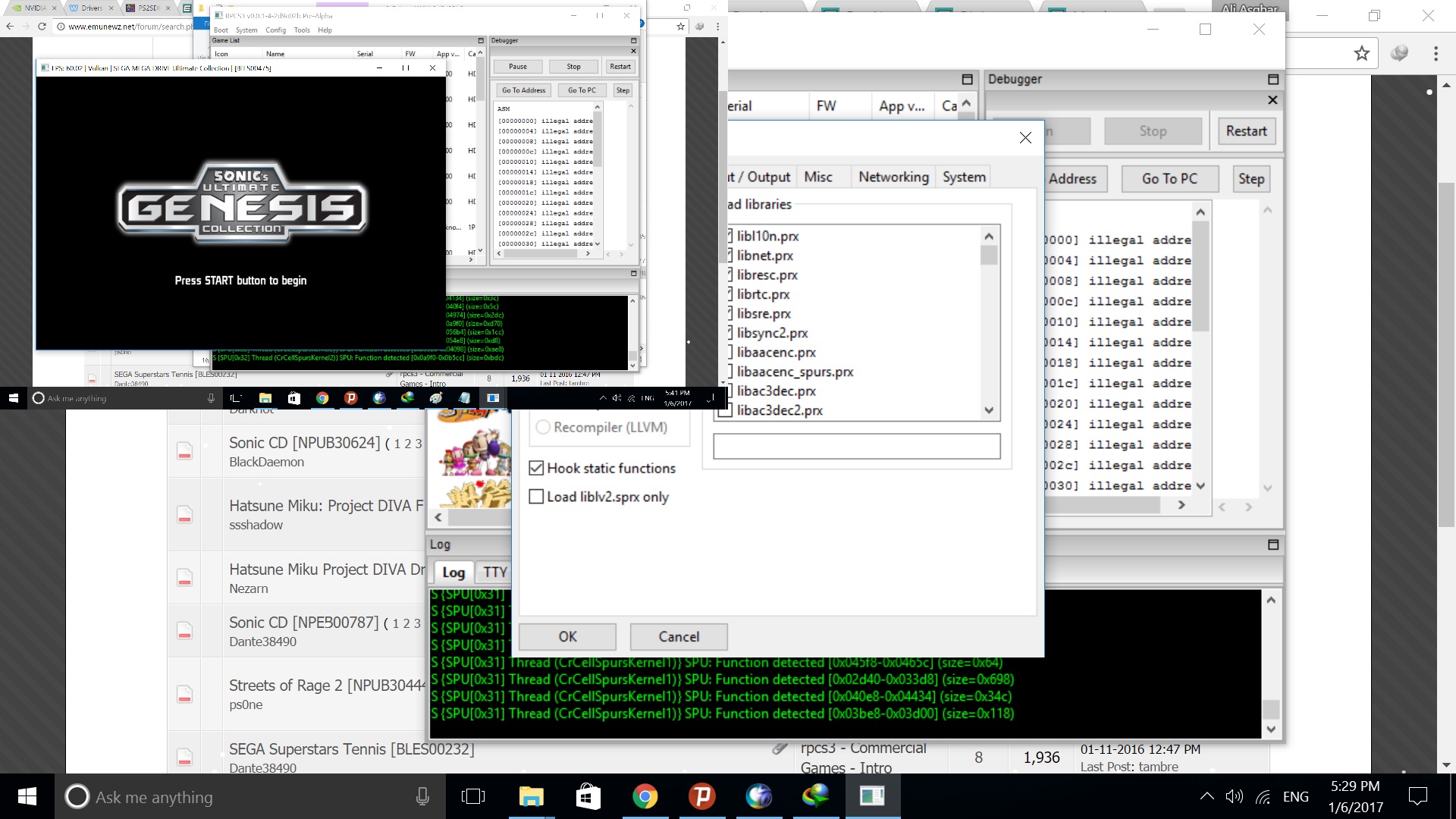
Task: Click the reload icon in the inset Chrome window
Action: click(x=42, y=26)
